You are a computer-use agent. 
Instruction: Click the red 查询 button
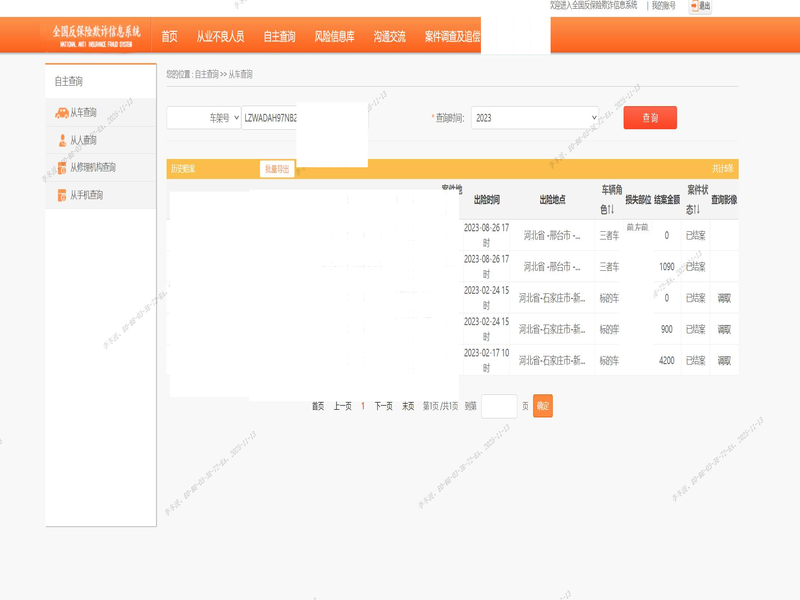point(650,118)
